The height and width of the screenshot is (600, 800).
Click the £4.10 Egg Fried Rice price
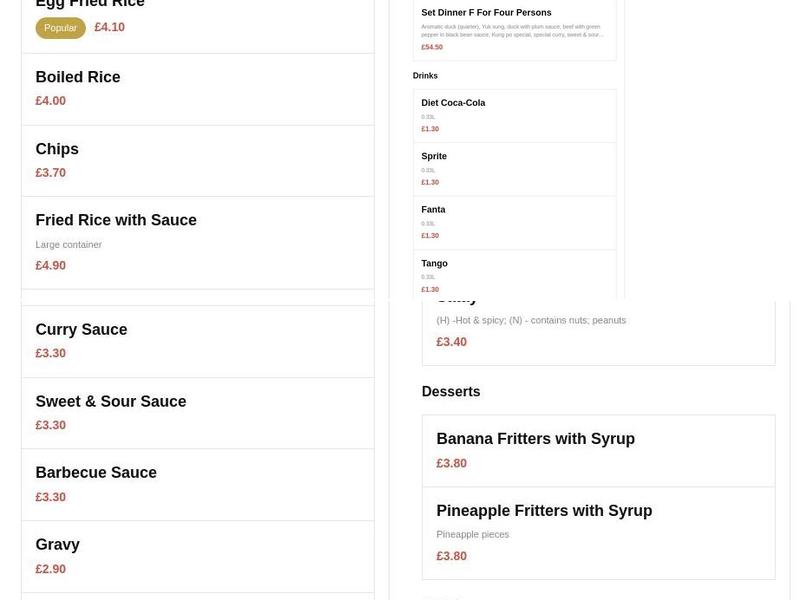[109, 28]
